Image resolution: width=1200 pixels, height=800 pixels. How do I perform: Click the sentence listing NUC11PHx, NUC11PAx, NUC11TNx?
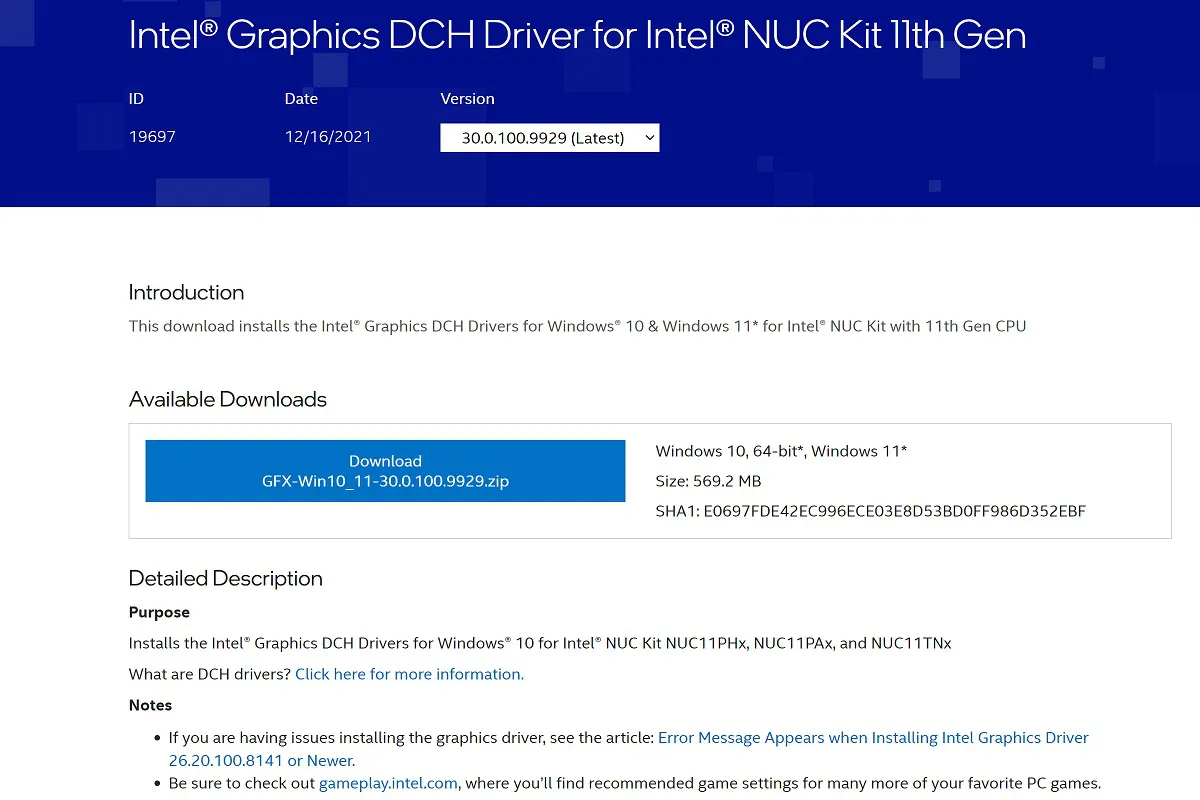[540, 643]
